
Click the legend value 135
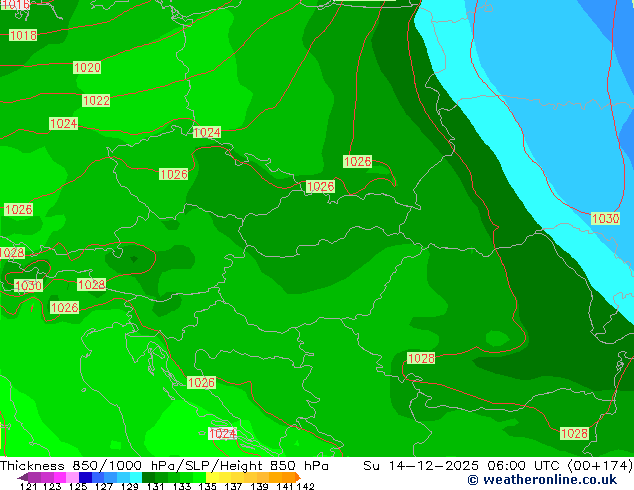tap(207, 486)
